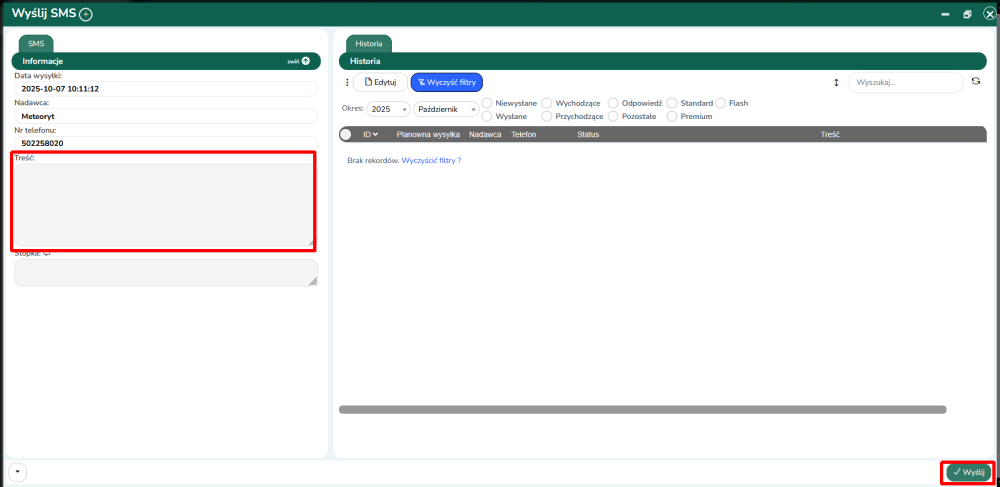
Task: Click the horizontal scrollbar under the history table
Action: [x=642, y=409]
